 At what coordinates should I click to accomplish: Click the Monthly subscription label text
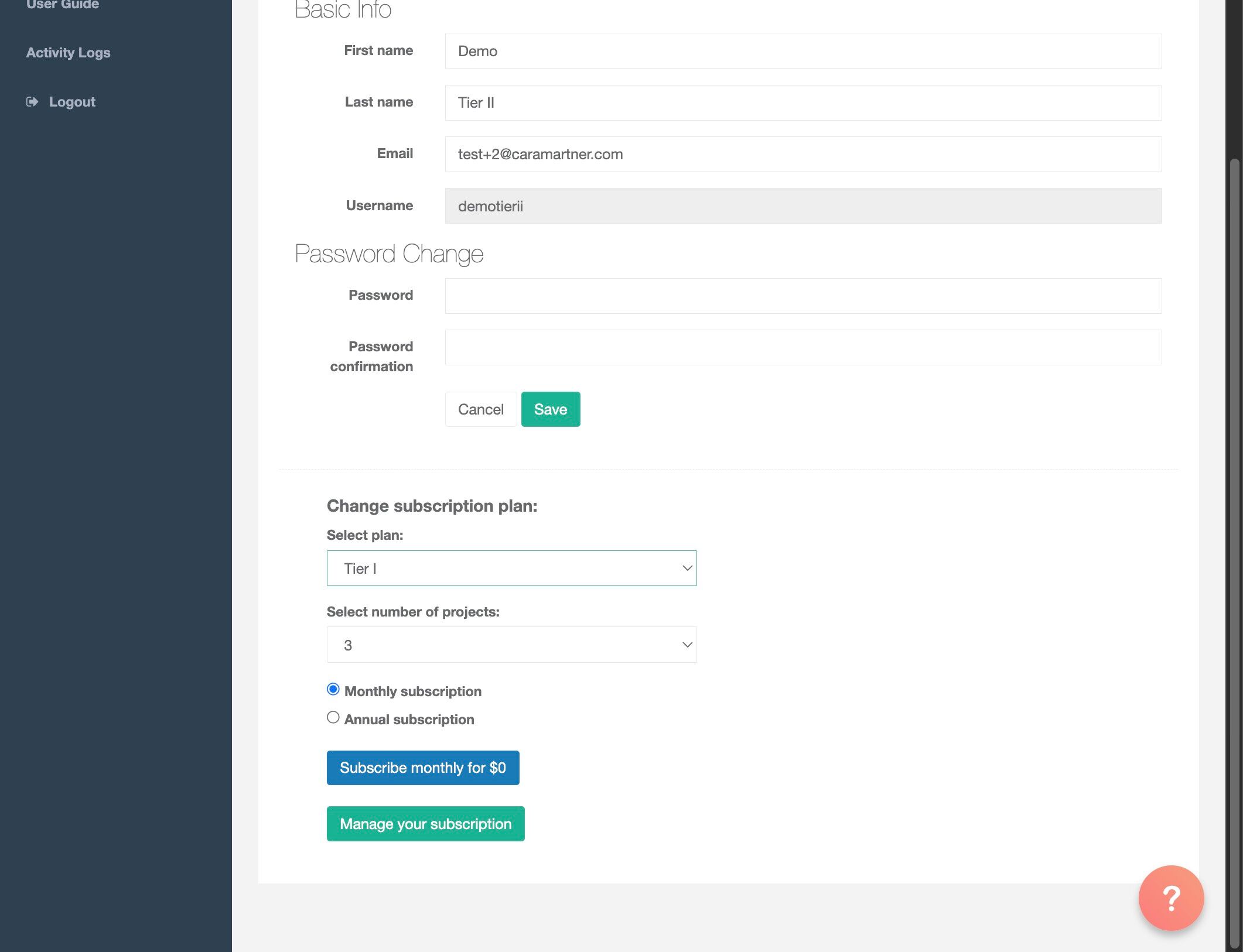click(x=412, y=691)
